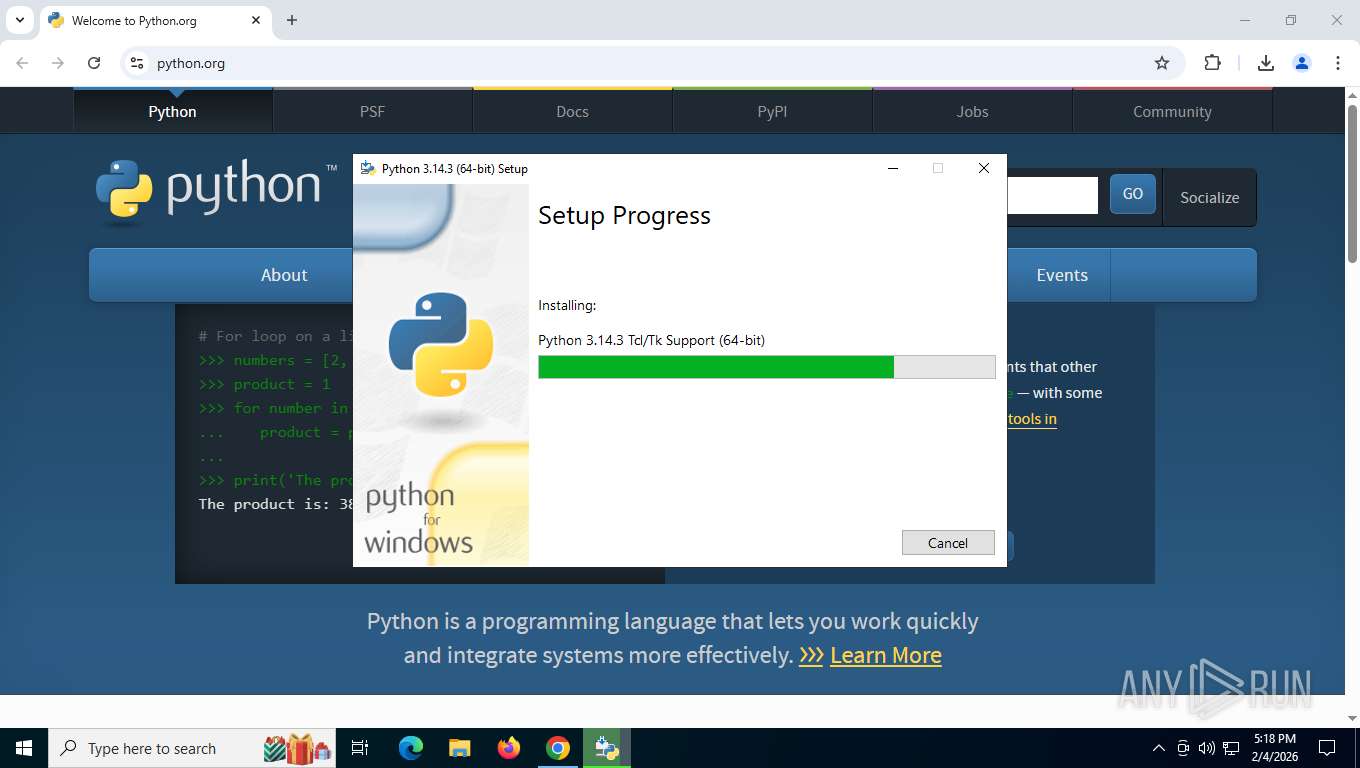Open the Docs navigation tab
The height and width of the screenshot is (768, 1360).
click(x=573, y=111)
